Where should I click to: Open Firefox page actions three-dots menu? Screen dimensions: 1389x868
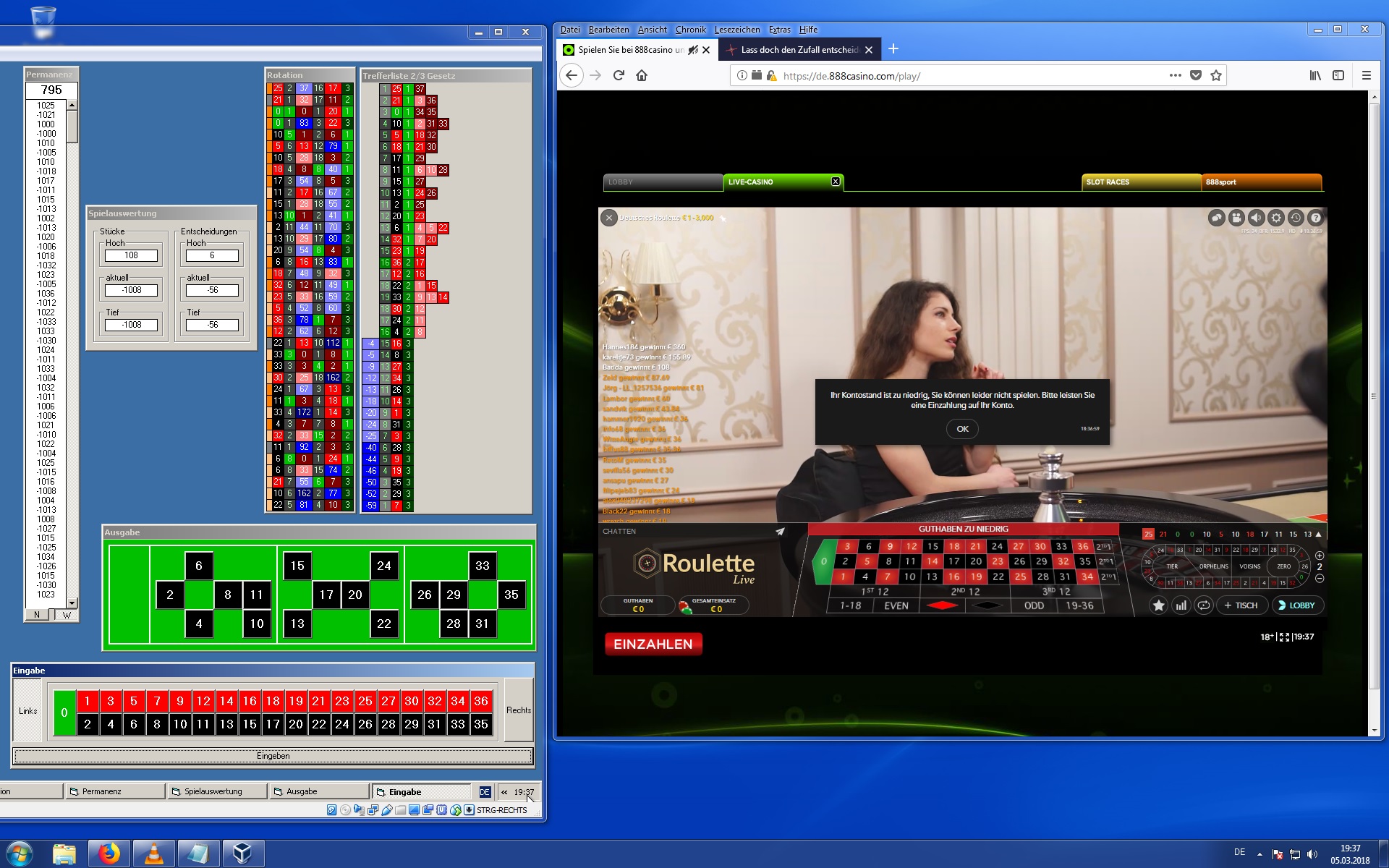pyautogui.click(x=1175, y=75)
